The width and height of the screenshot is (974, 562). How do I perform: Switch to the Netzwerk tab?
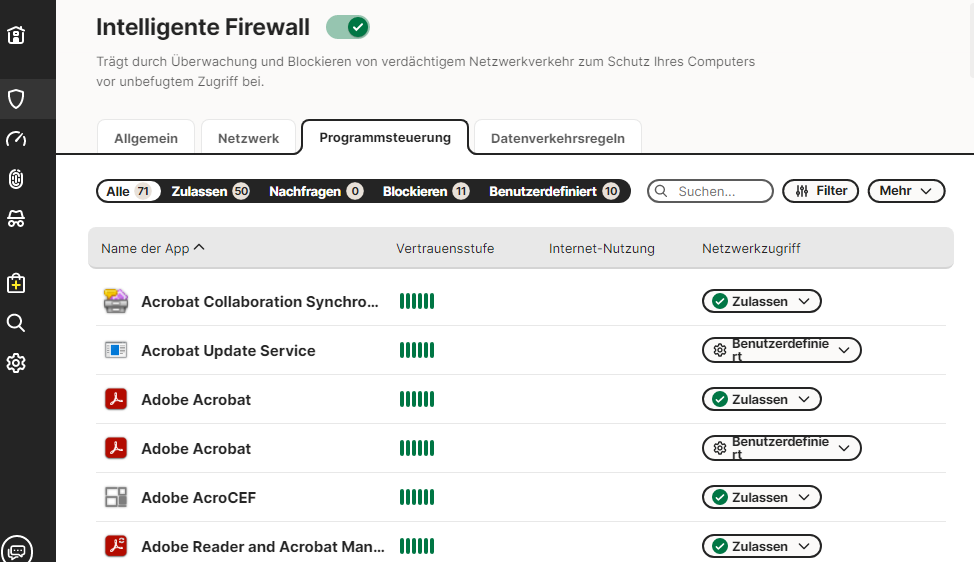coord(248,138)
